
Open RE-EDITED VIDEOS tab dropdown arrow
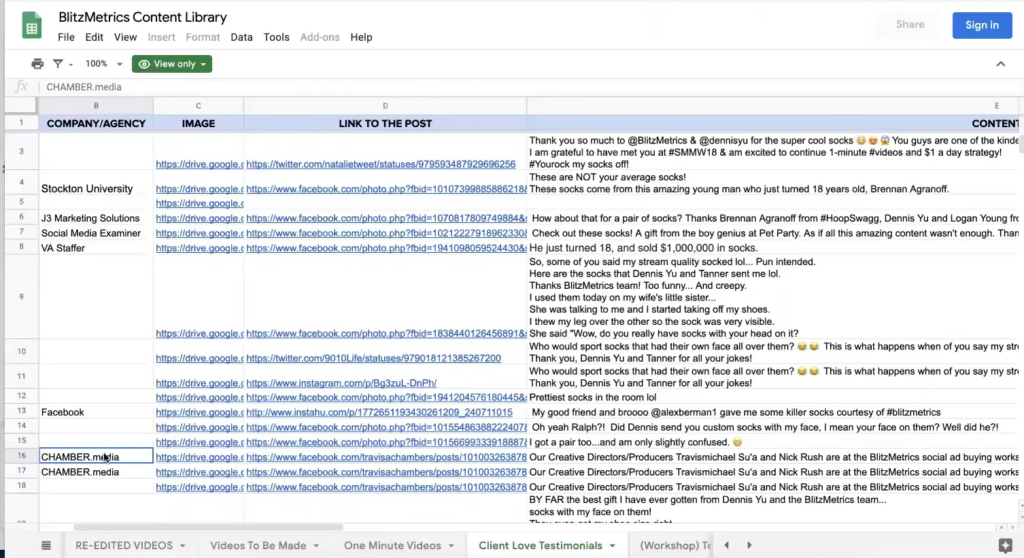(x=182, y=545)
